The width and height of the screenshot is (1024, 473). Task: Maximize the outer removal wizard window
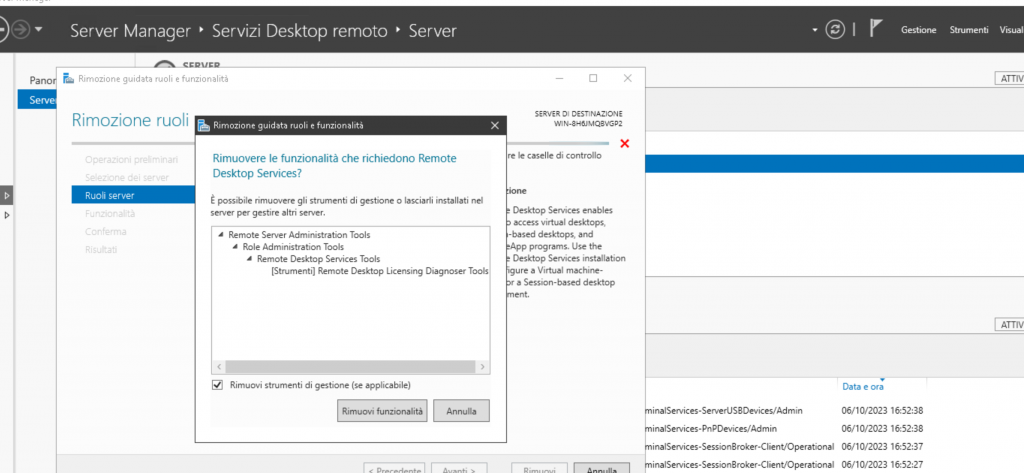click(593, 78)
